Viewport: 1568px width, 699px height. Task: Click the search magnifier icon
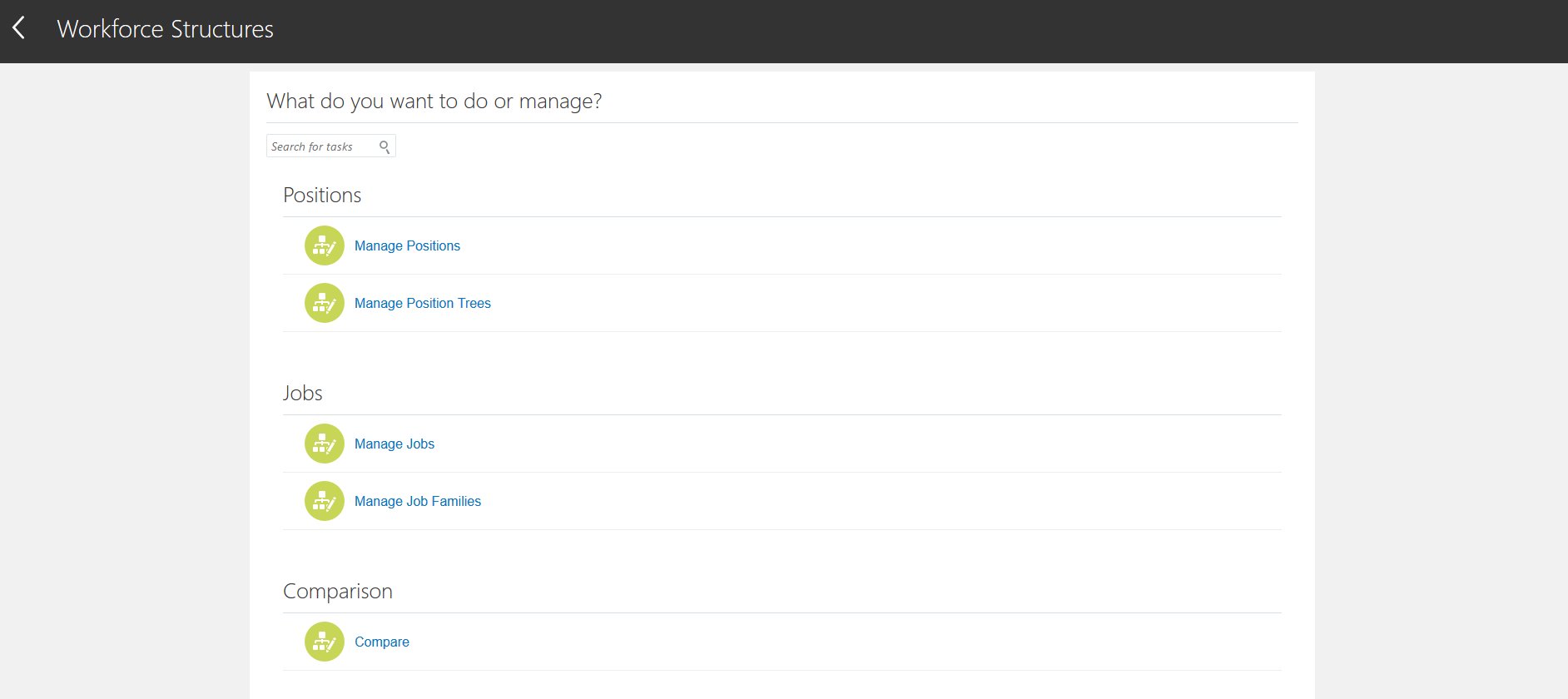click(385, 146)
